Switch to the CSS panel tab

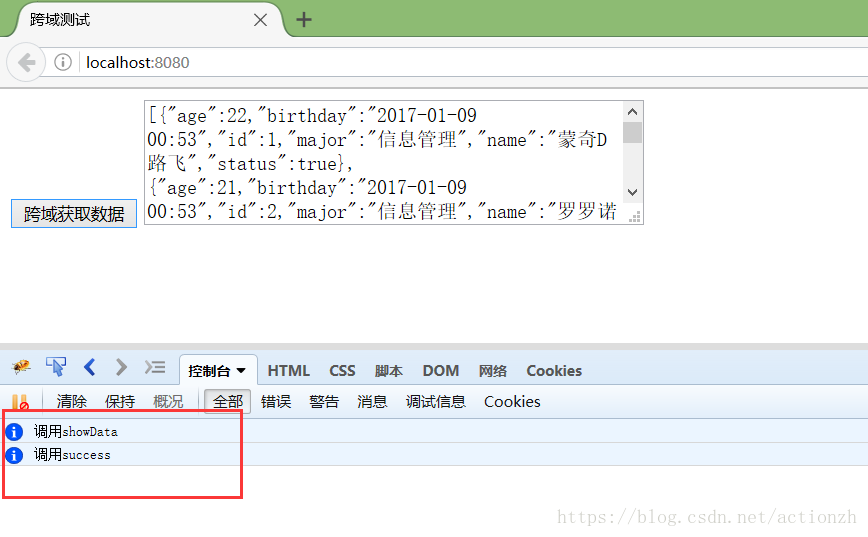[x=342, y=370]
